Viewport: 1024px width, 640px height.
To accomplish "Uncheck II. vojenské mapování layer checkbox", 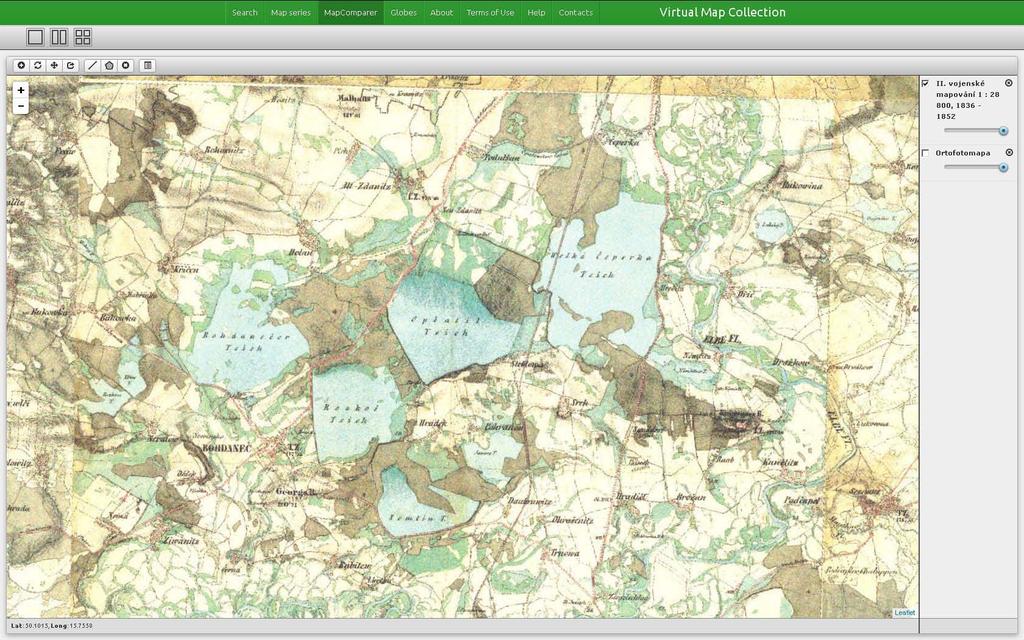I will [x=925, y=84].
